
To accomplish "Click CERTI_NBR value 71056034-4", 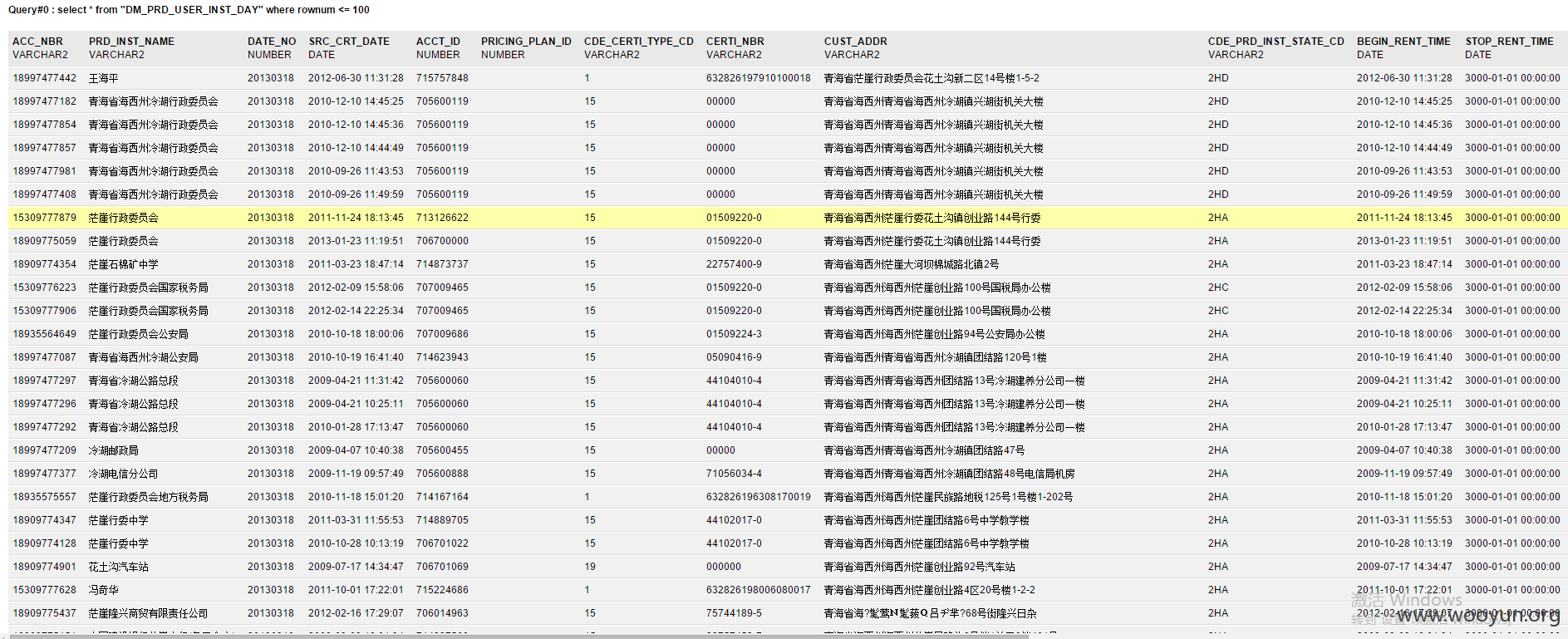I will (734, 474).
